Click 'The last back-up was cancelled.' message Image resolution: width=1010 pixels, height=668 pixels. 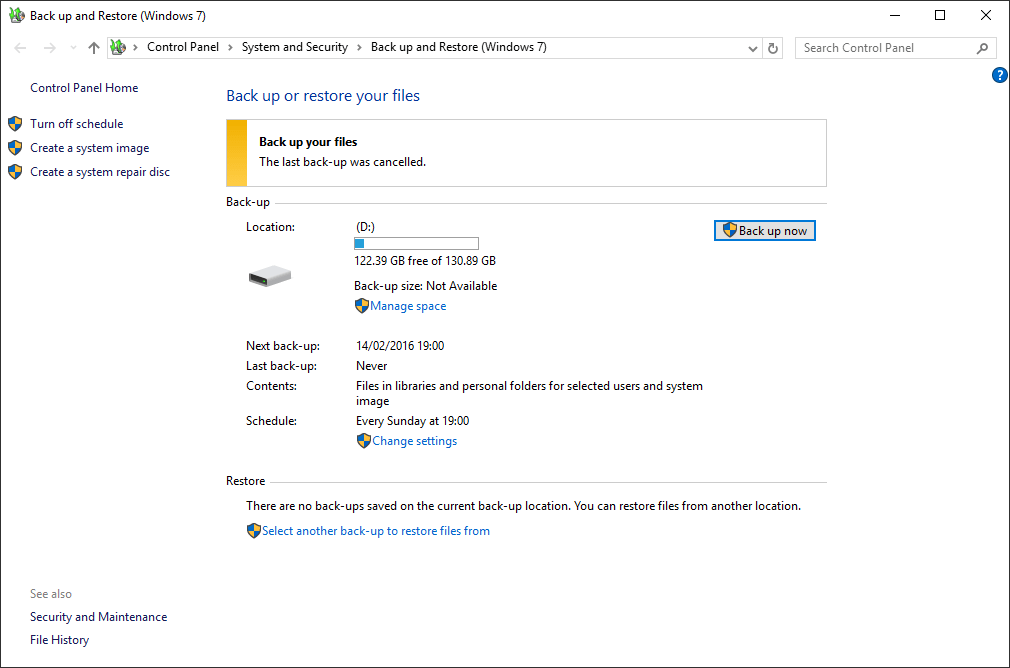point(343,162)
